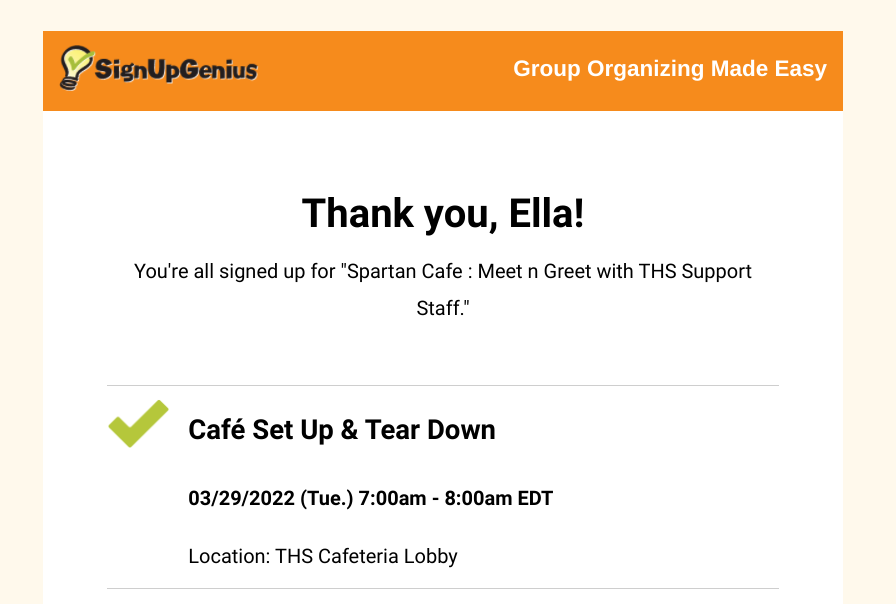Click the word "Staff." on the second line
The width and height of the screenshot is (896, 604).
point(443,308)
